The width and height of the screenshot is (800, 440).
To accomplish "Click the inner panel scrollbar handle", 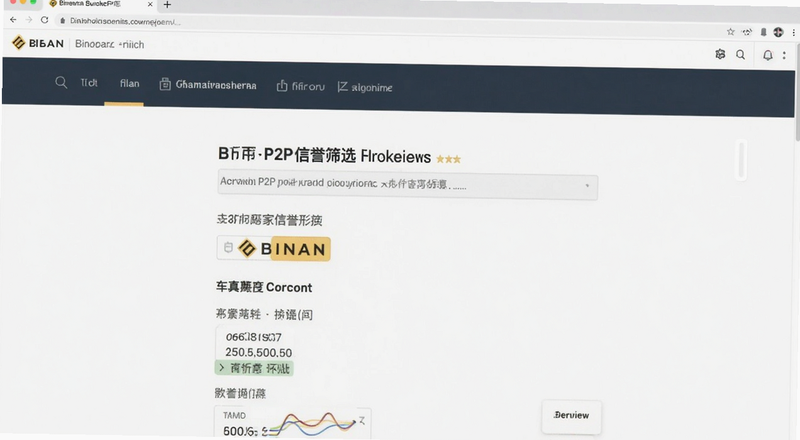I will click(741, 160).
